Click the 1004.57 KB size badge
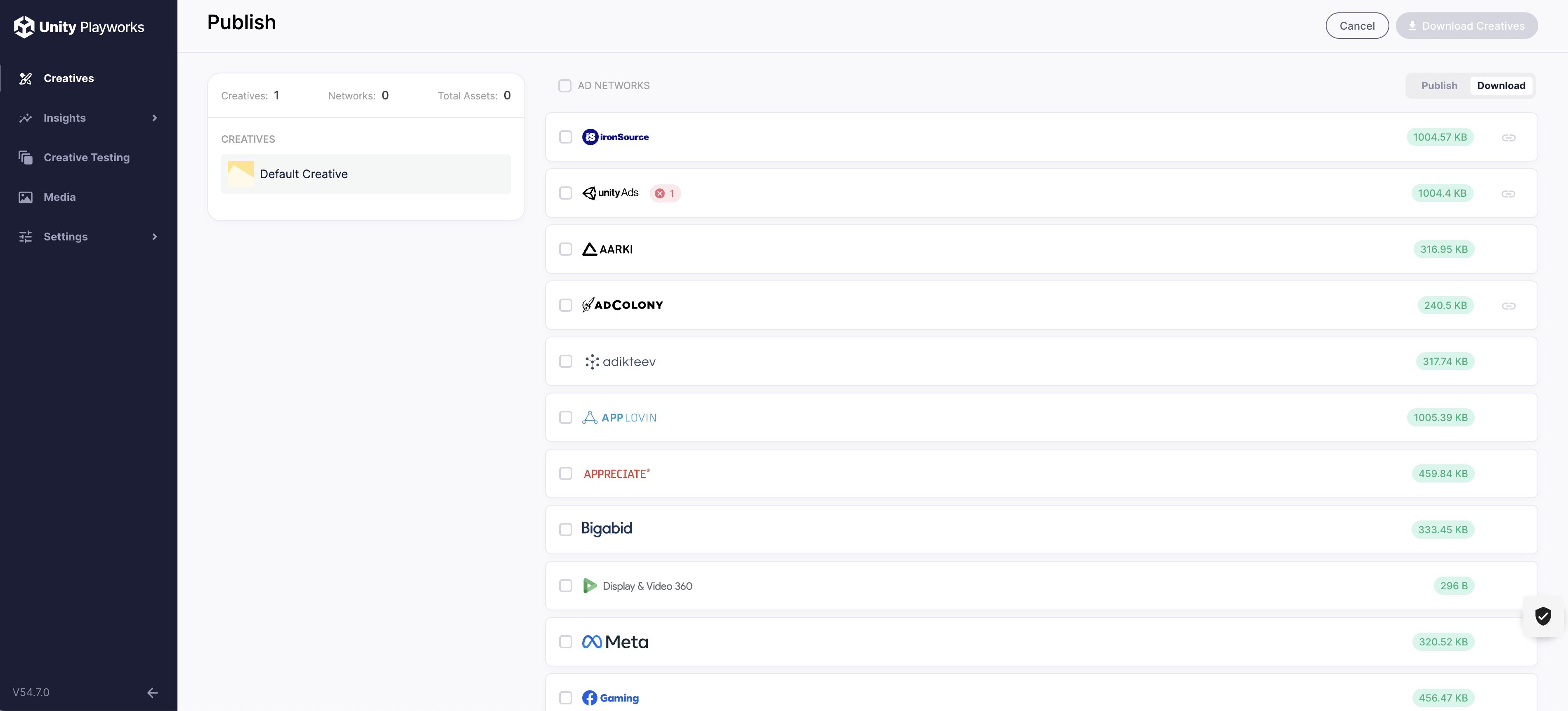Viewport: 1568px width, 711px height. click(1440, 137)
